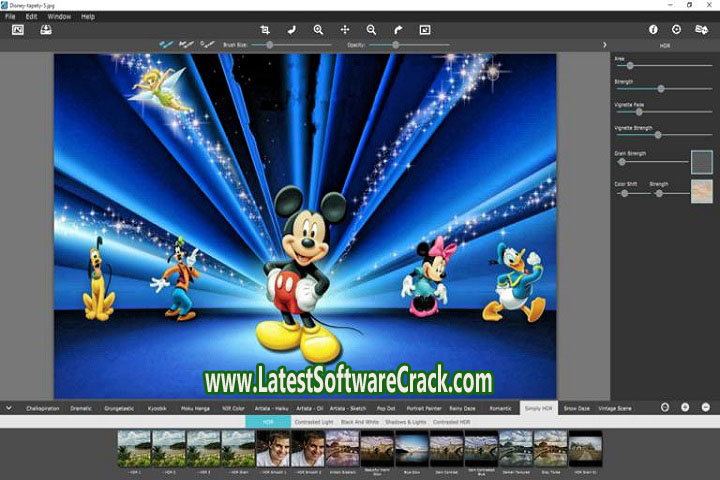Viewport: 720px width, 480px height.
Task: Open the Edit menu
Action: coord(31,17)
